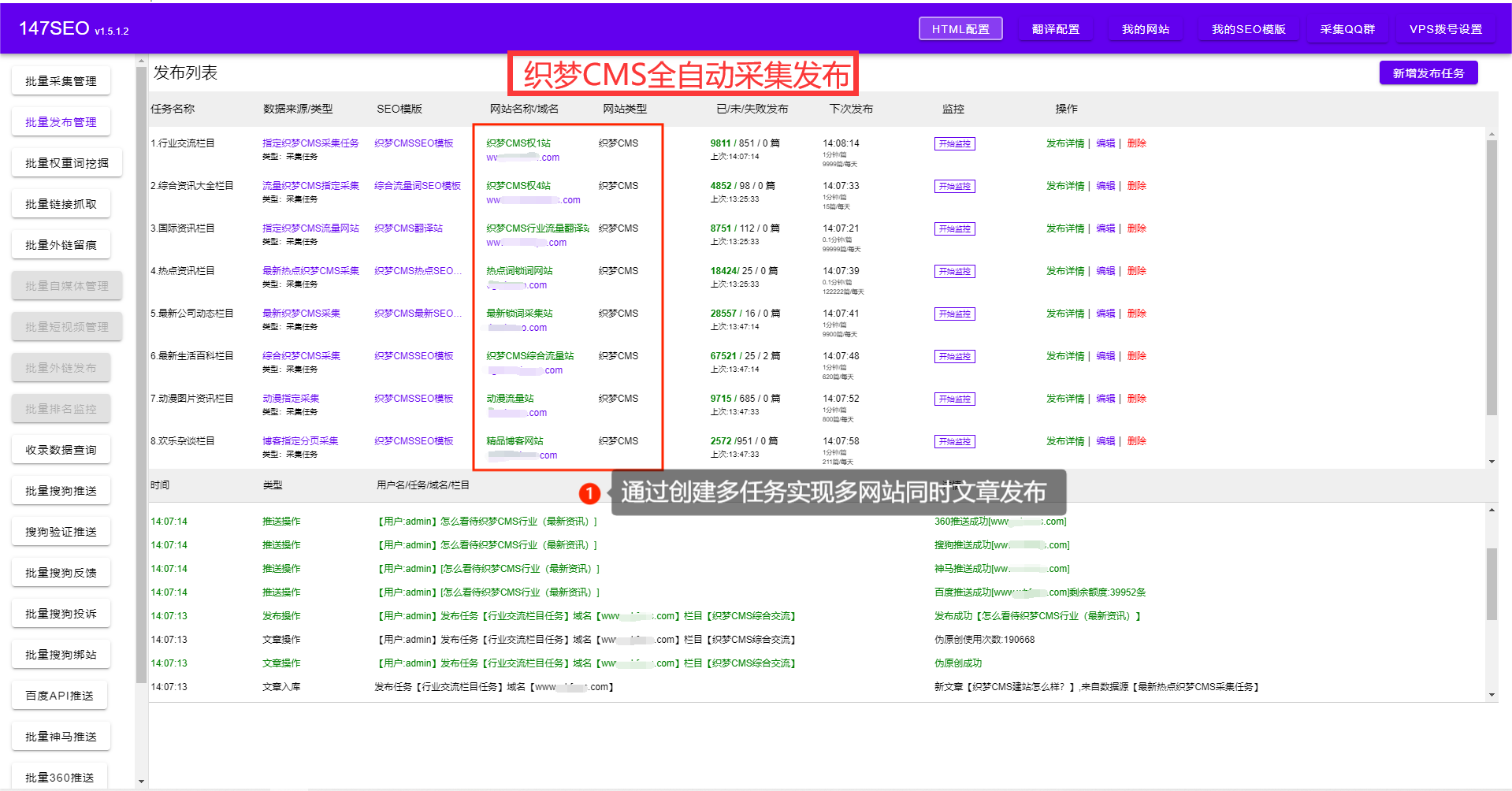Open 热点词锁词网站 entry

(x=519, y=271)
